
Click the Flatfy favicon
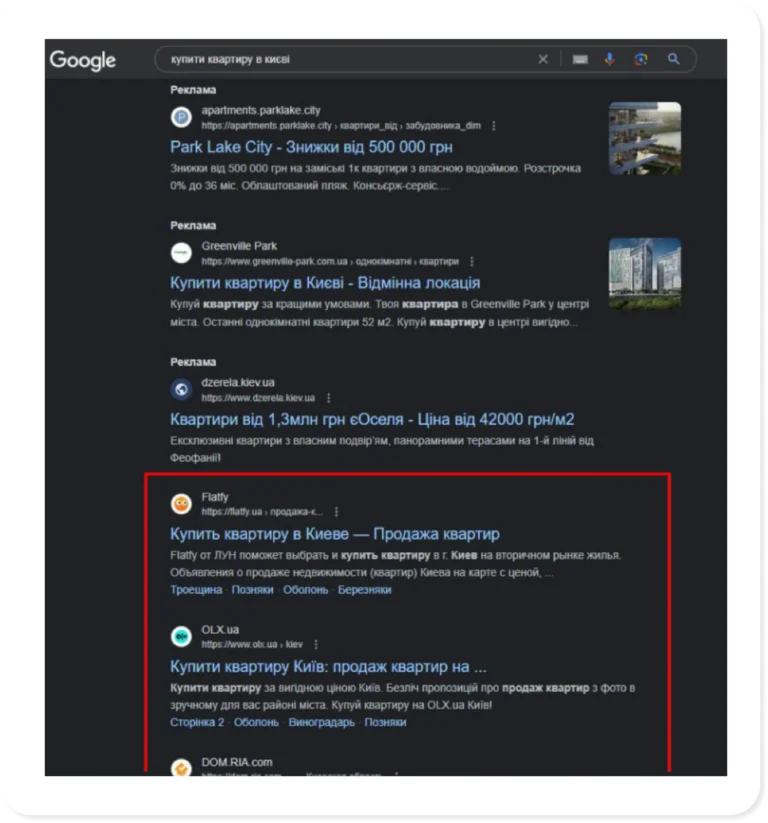click(x=181, y=504)
